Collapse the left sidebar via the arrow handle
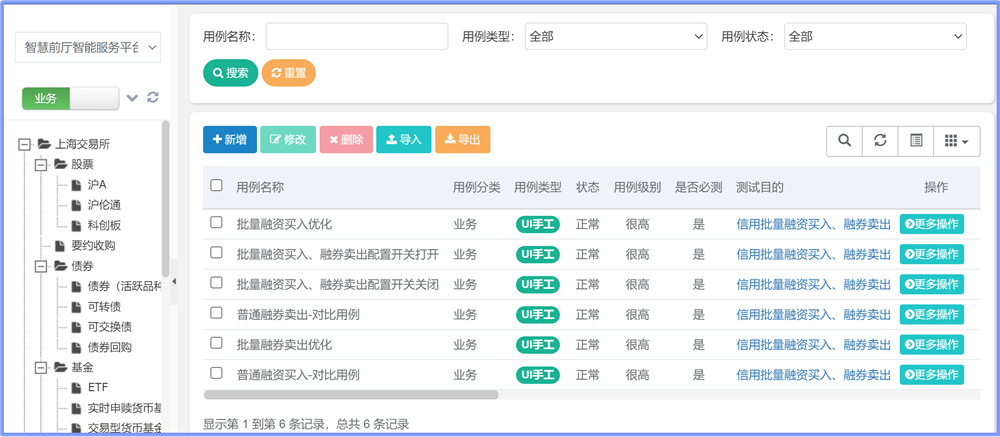The image size is (1000, 437). coord(174,281)
